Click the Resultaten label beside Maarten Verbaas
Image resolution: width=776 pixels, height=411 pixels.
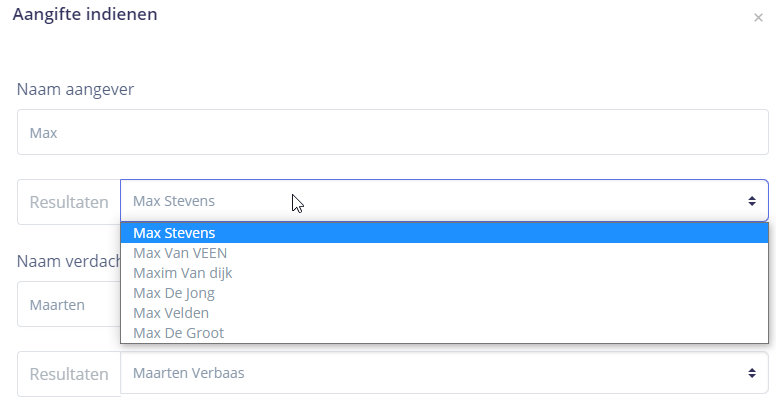[68, 374]
